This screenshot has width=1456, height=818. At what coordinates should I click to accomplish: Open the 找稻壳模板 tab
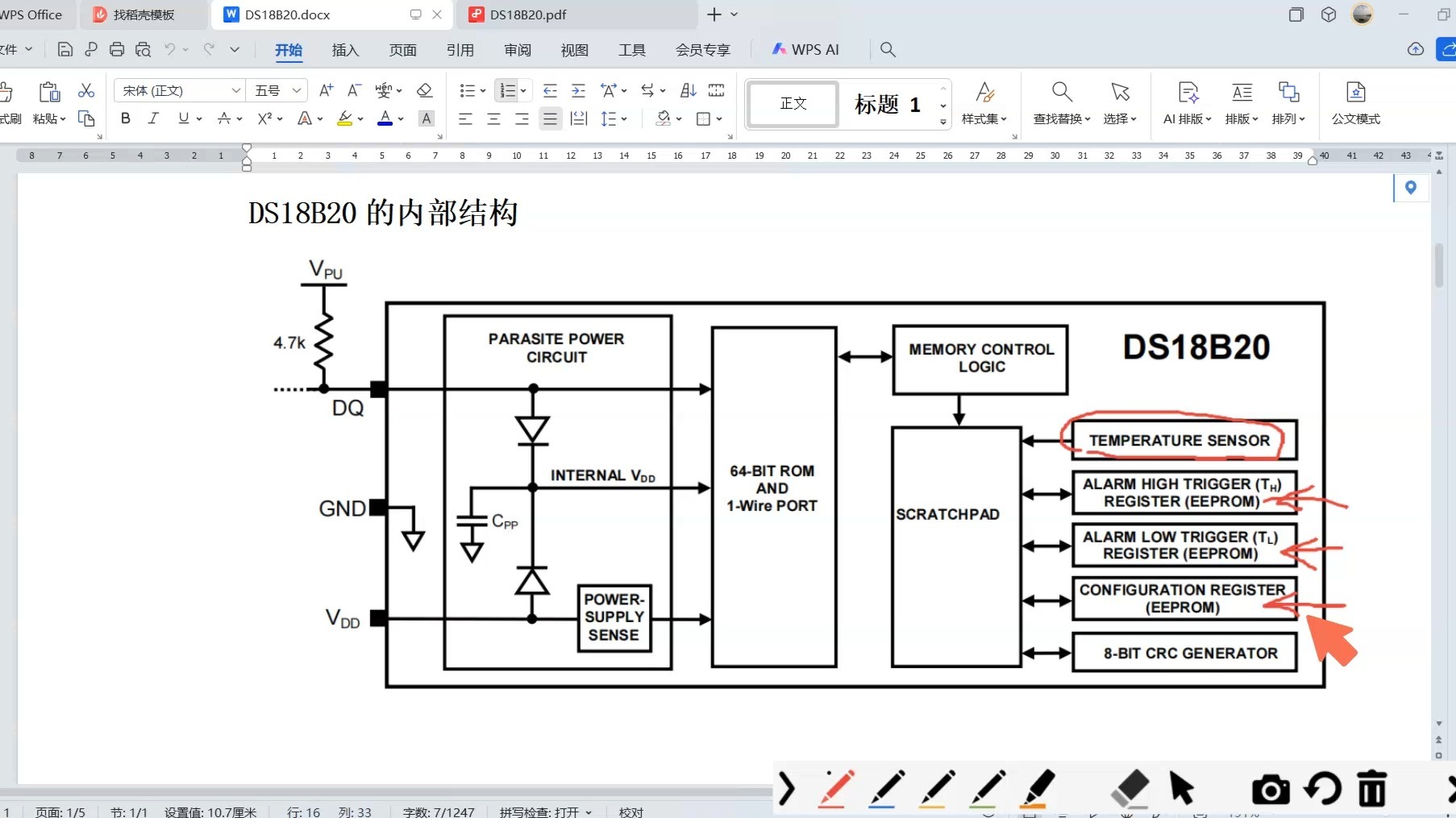(x=144, y=15)
